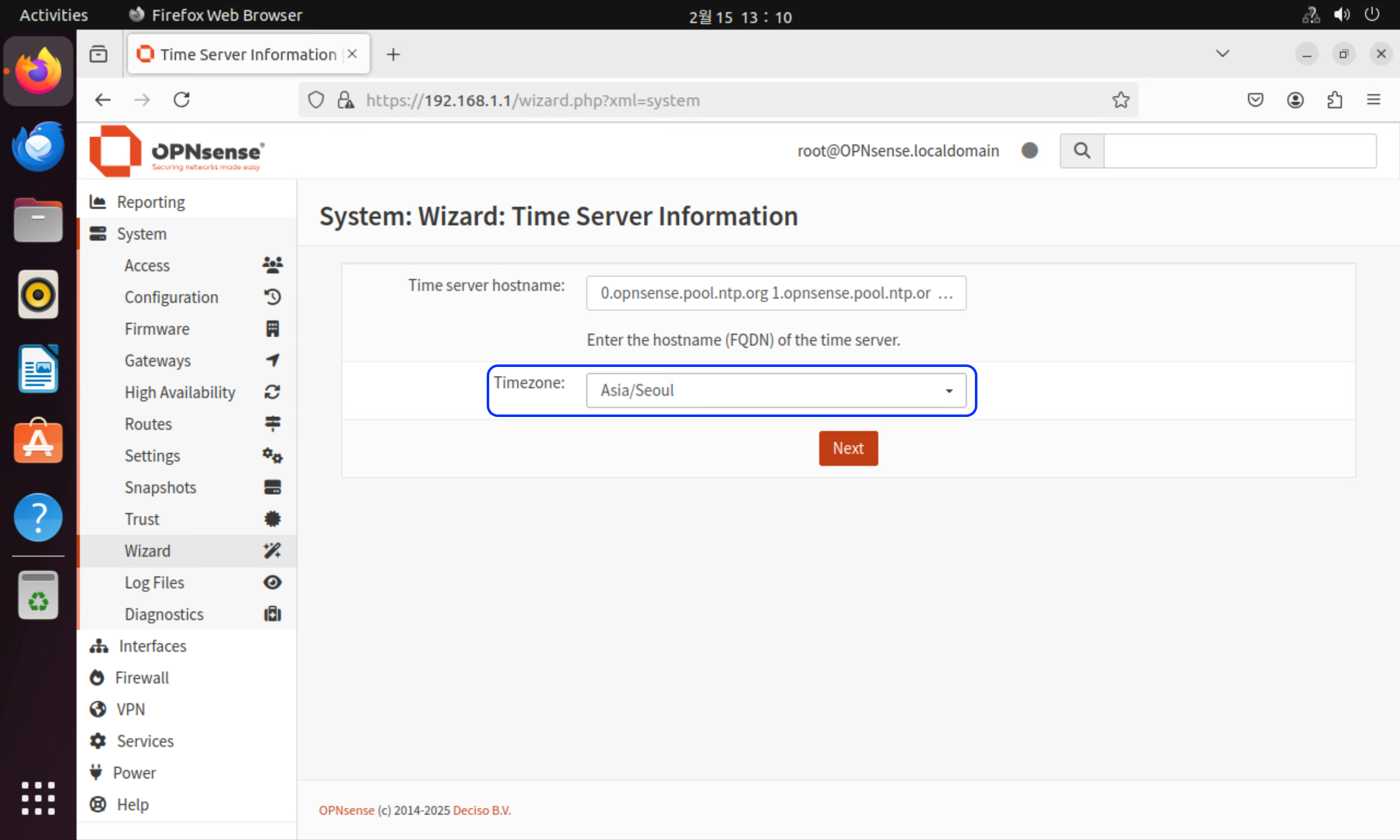Click the Firefox reload page icon
Image resolution: width=1400 pixels, height=840 pixels.
pos(181,100)
